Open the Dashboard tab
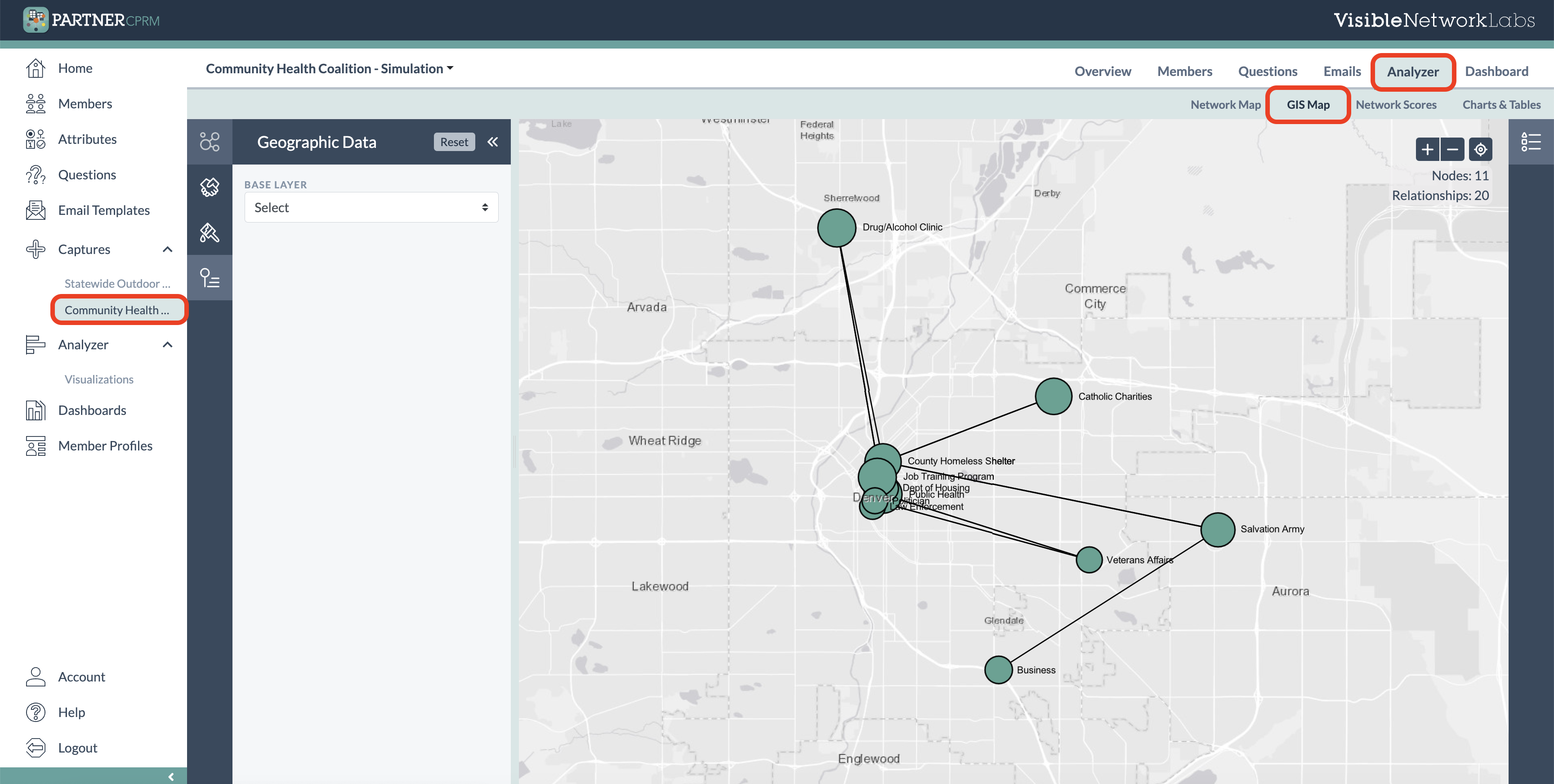The height and width of the screenshot is (784, 1554). (x=1496, y=71)
